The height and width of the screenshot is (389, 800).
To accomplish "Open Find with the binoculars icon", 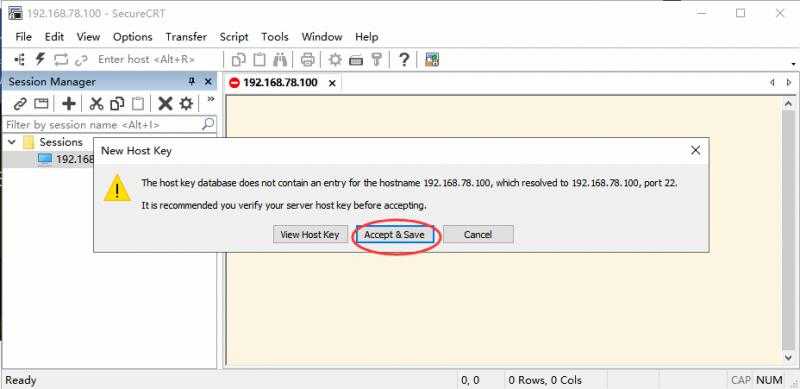I will click(x=280, y=60).
